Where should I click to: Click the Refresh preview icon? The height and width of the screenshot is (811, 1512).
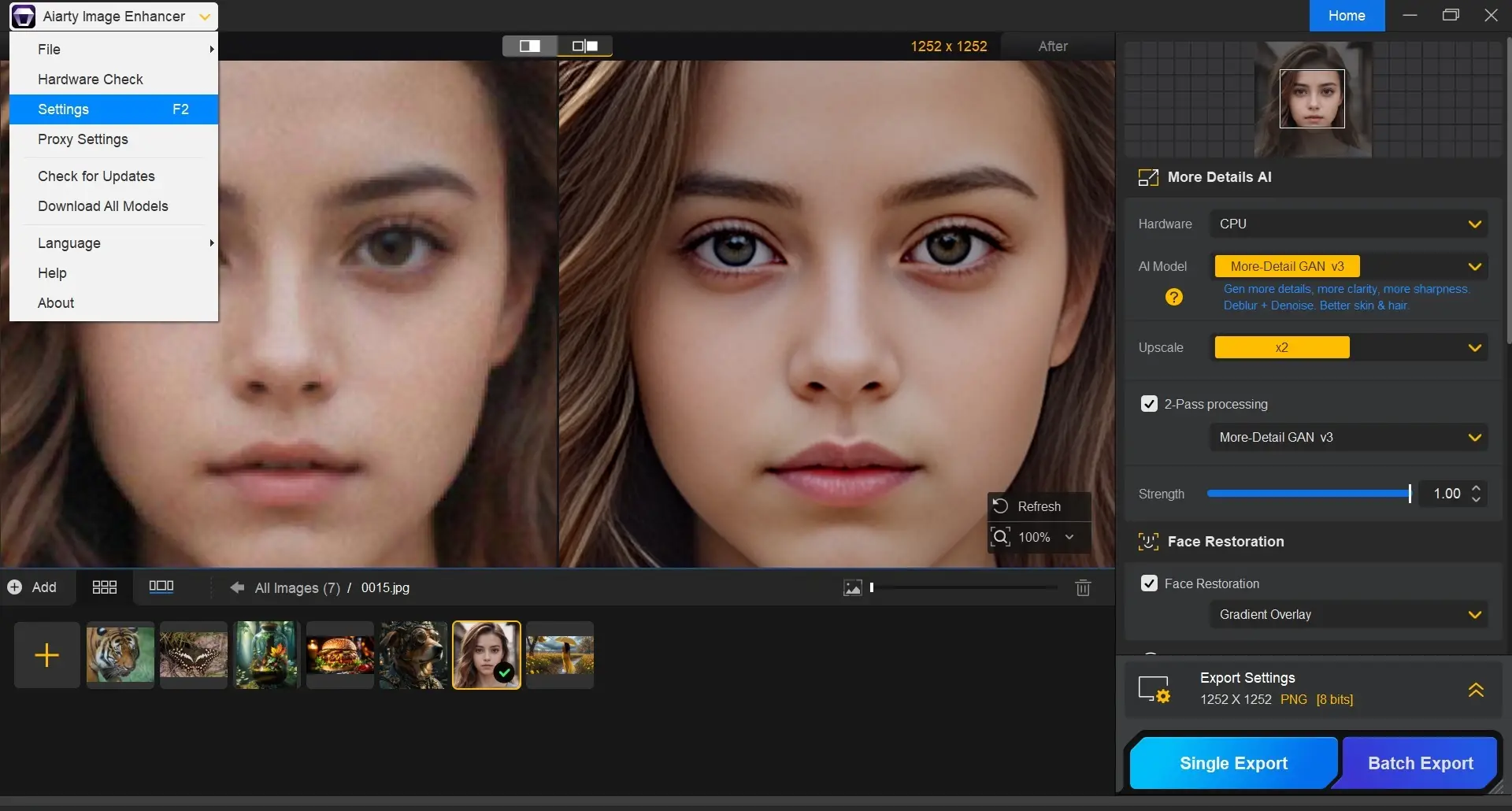click(x=1000, y=506)
